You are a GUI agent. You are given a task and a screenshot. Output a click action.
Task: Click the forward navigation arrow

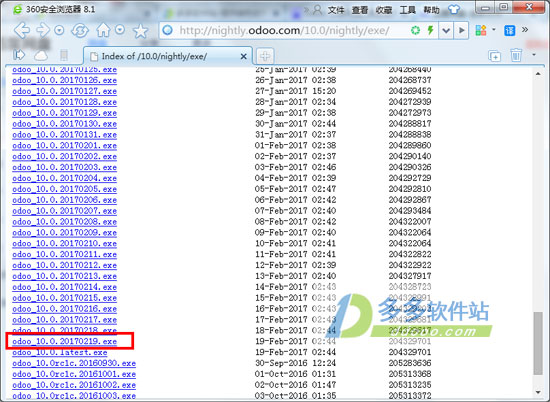[x=43, y=31]
